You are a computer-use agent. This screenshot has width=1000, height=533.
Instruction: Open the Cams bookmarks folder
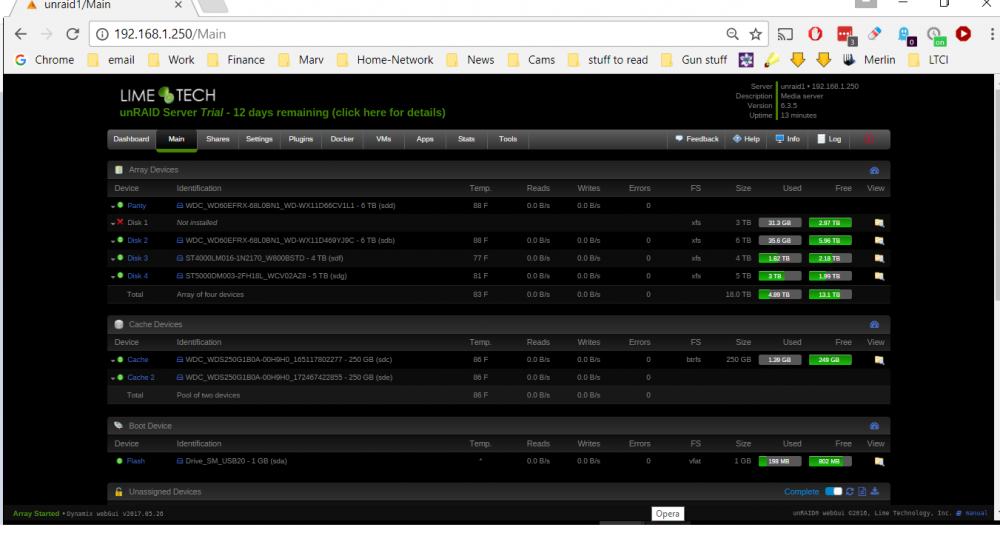tap(531, 60)
